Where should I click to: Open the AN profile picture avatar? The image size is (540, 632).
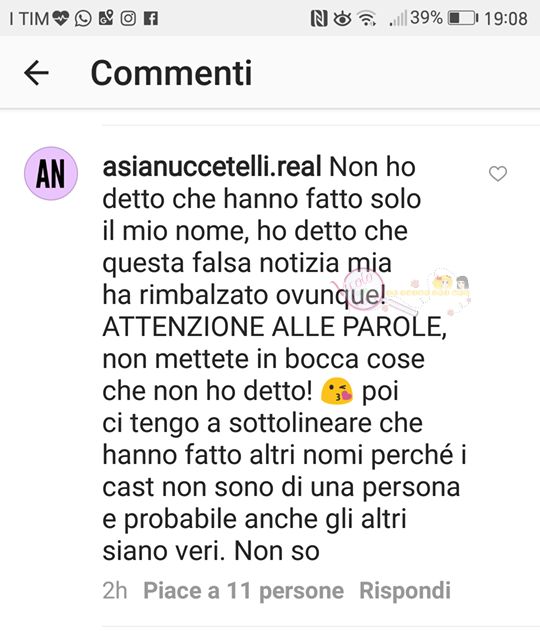coord(51,173)
